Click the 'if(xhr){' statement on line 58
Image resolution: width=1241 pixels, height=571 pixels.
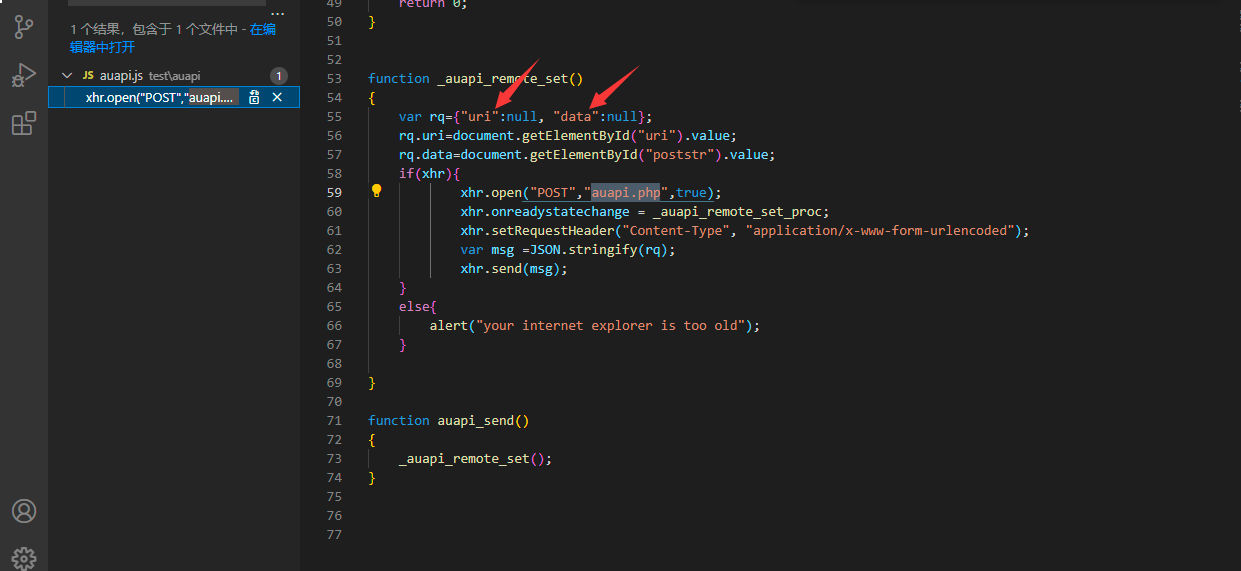click(429, 173)
